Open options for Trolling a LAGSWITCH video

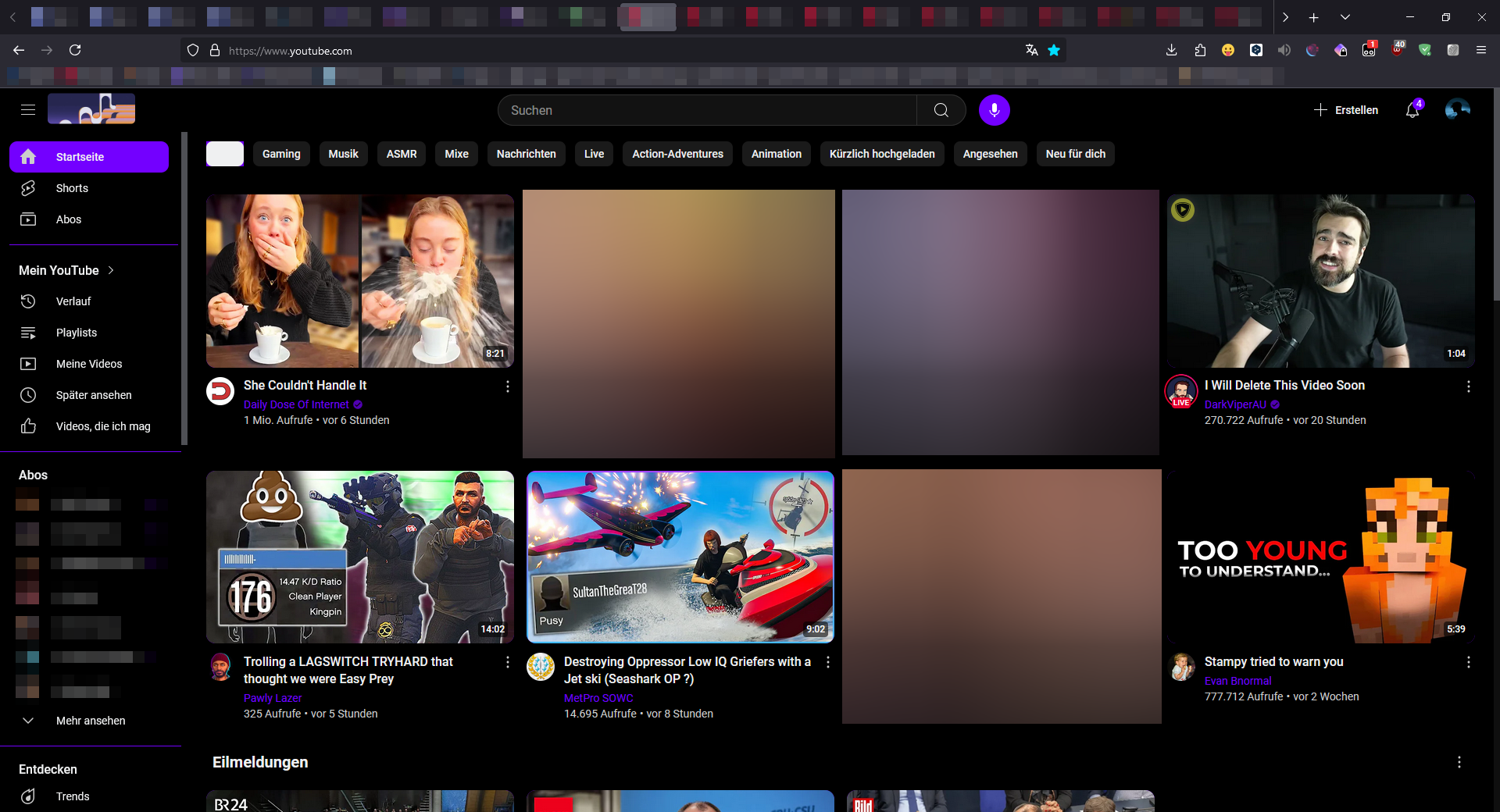tap(508, 662)
